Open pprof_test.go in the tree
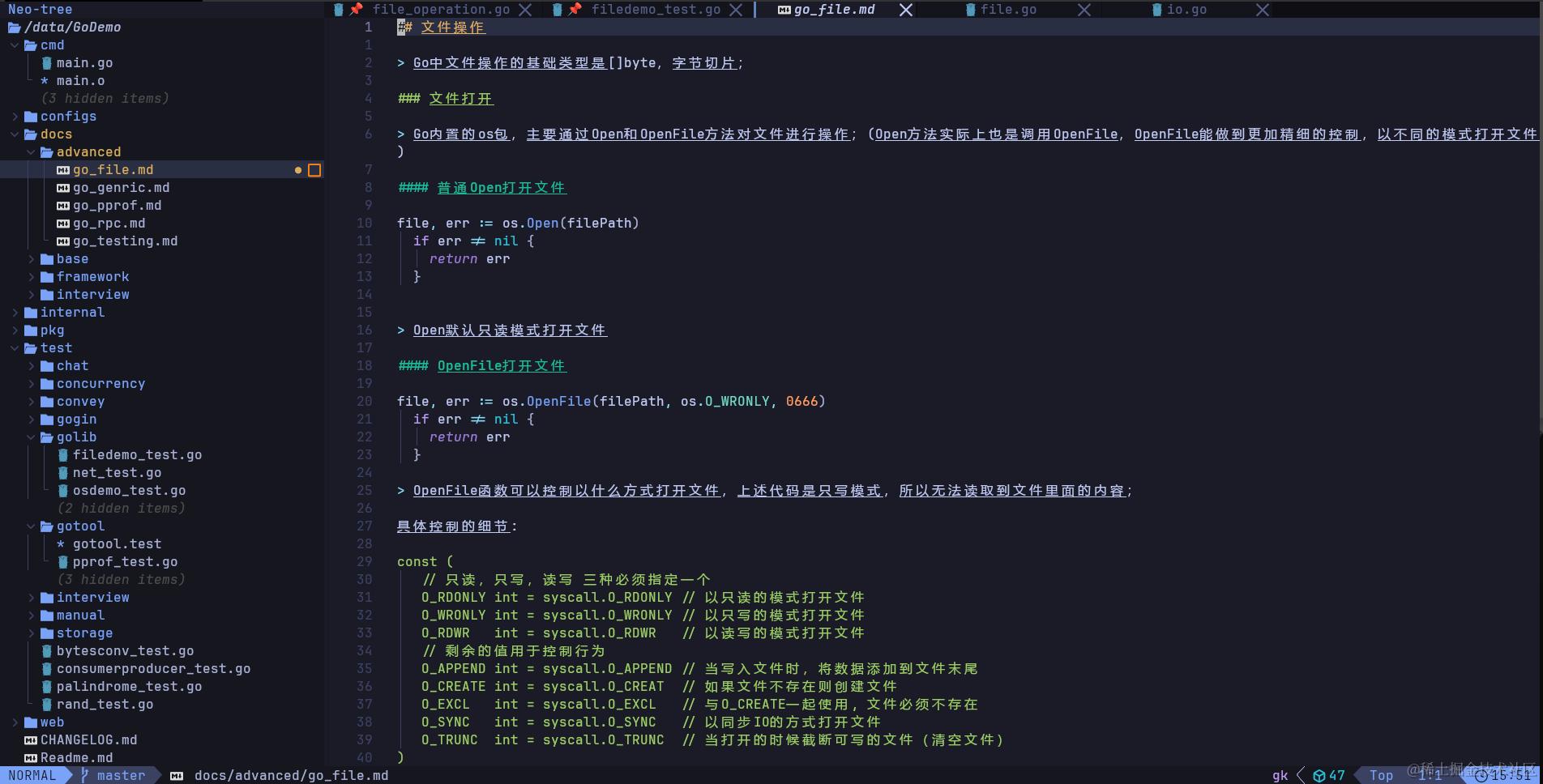This screenshot has height=784, width=1543. click(x=125, y=562)
